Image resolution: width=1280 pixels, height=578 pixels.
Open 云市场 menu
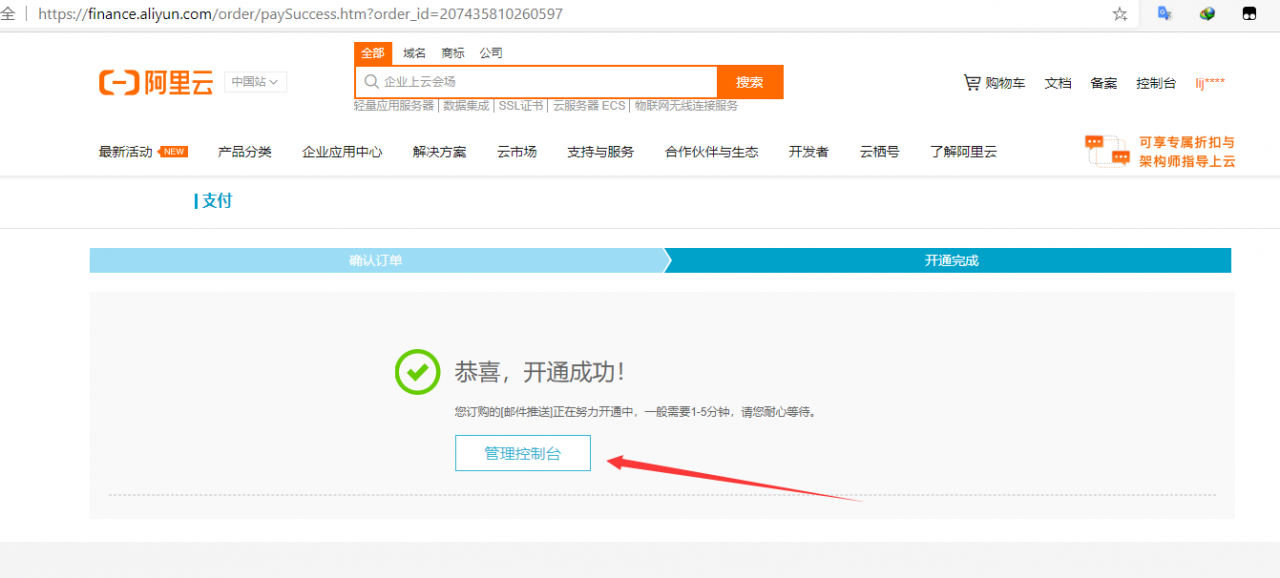click(x=517, y=152)
